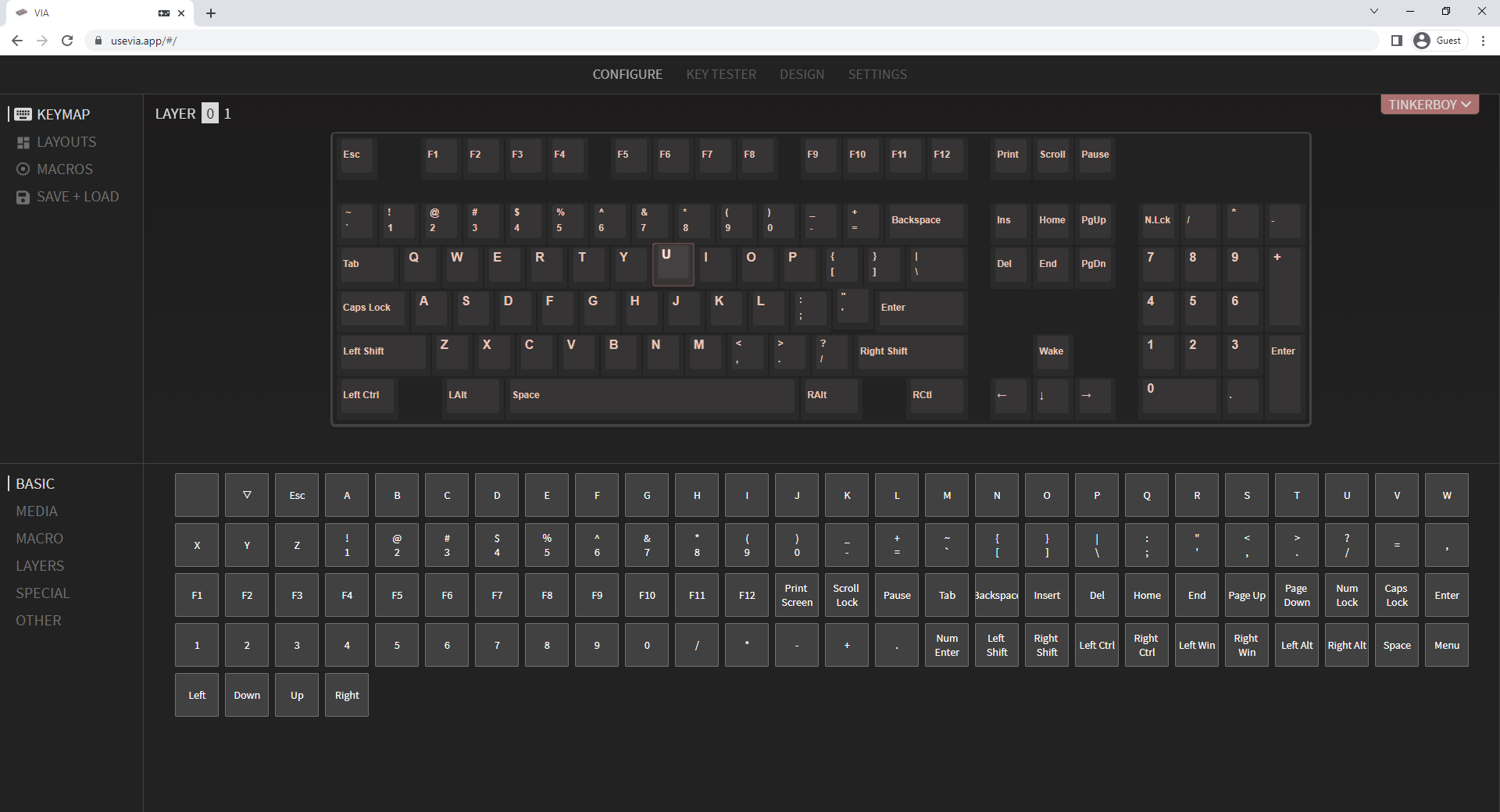Select the MACRO keycode category

pyautogui.click(x=39, y=539)
